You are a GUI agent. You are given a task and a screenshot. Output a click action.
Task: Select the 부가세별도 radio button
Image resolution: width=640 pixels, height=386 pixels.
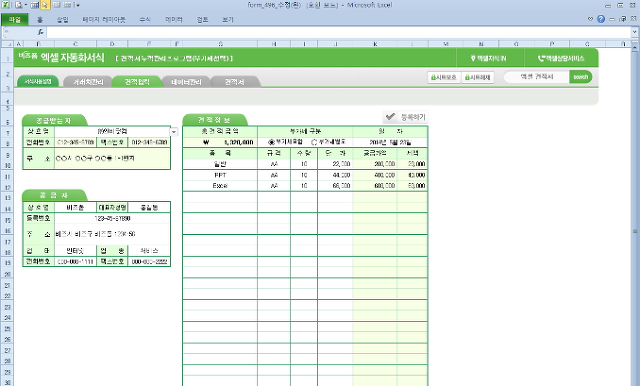(314, 142)
